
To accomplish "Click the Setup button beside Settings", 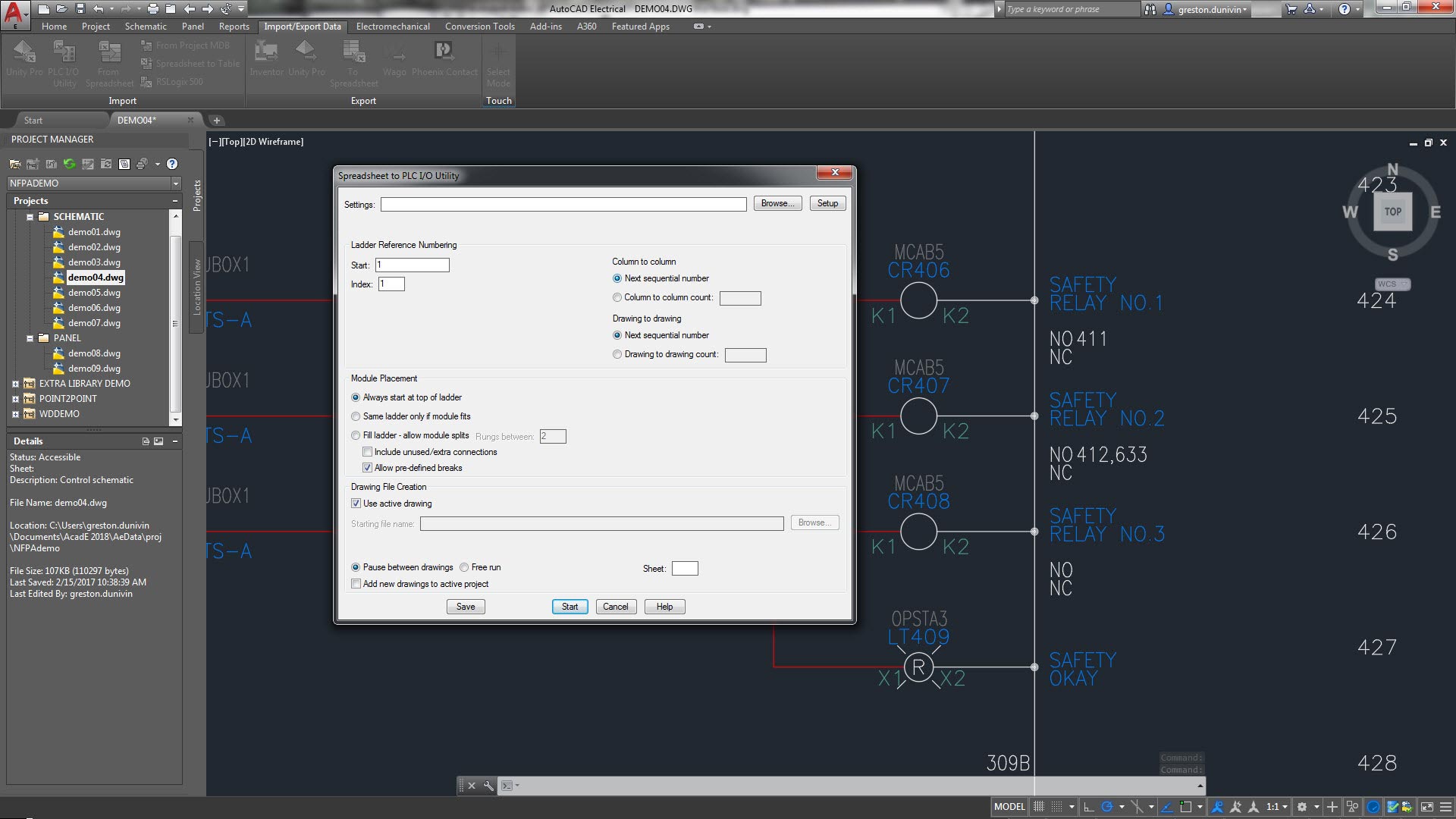I will click(827, 203).
